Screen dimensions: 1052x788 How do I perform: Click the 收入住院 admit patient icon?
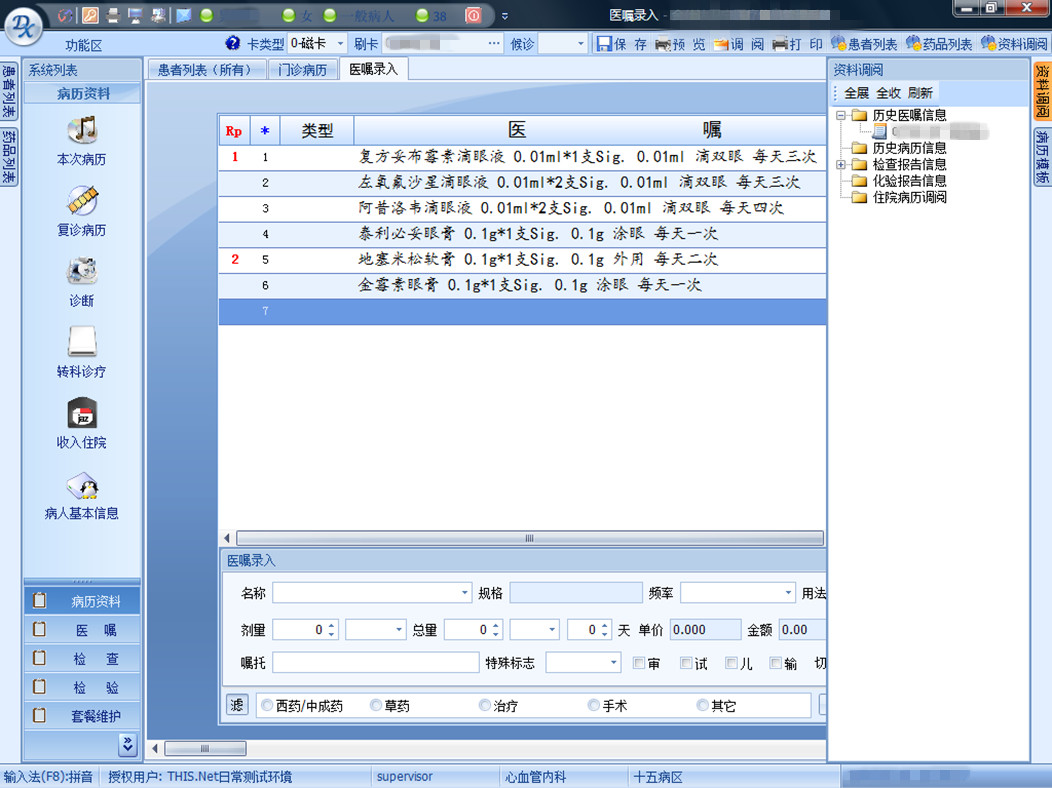point(81,414)
